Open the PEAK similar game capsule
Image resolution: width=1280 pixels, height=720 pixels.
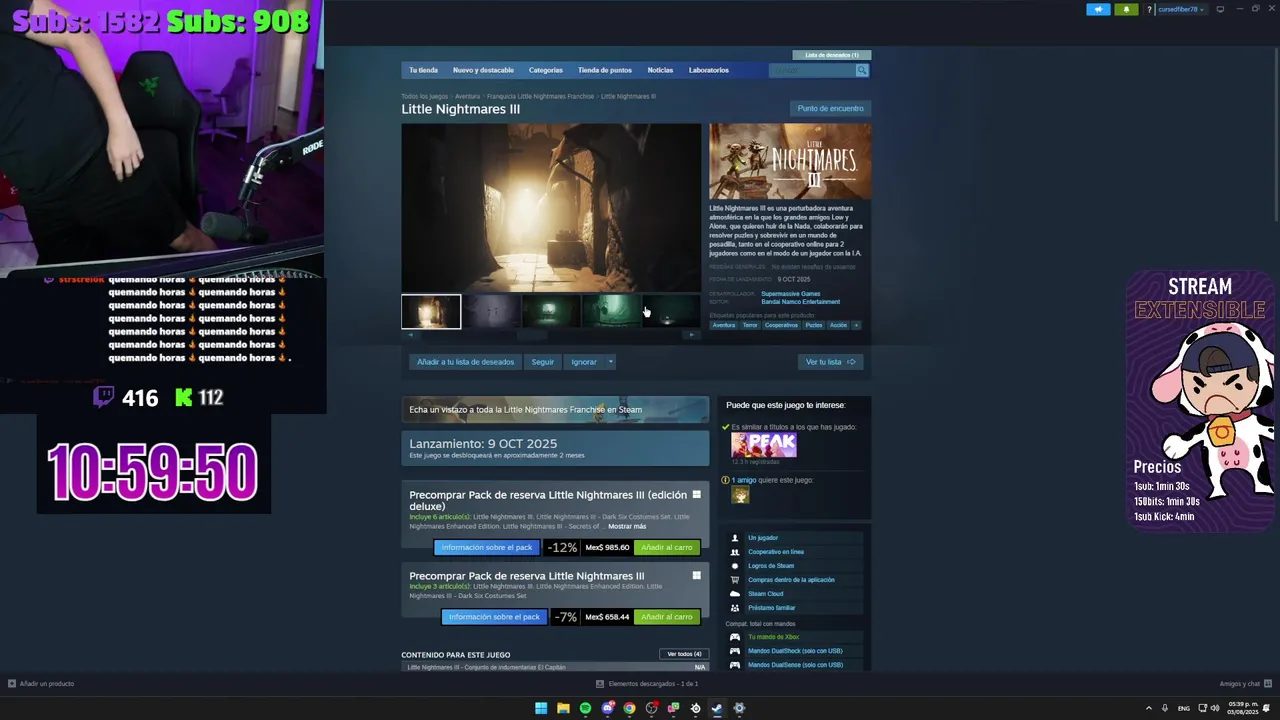click(764, 445)
